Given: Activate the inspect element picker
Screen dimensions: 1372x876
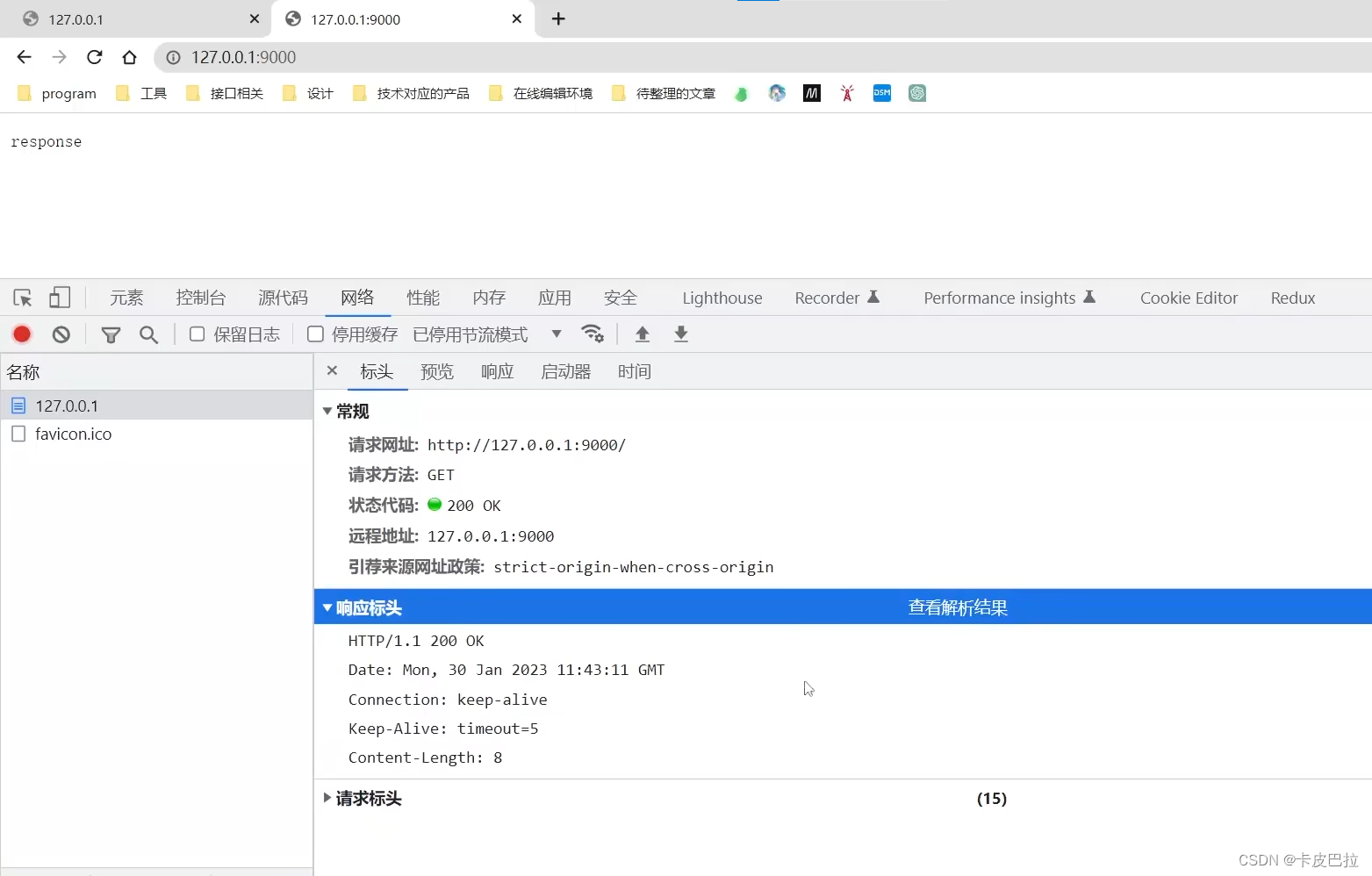Looking at the screenshot, I should (x=23, y=298).
